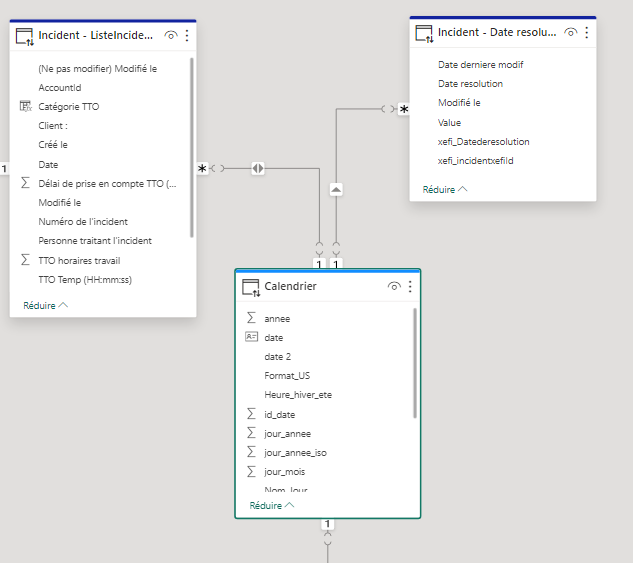The width and height of the screenshot is (633, 563).
Task: Click the Incident - ListeIncide table icon
Action: click(25, 36)
